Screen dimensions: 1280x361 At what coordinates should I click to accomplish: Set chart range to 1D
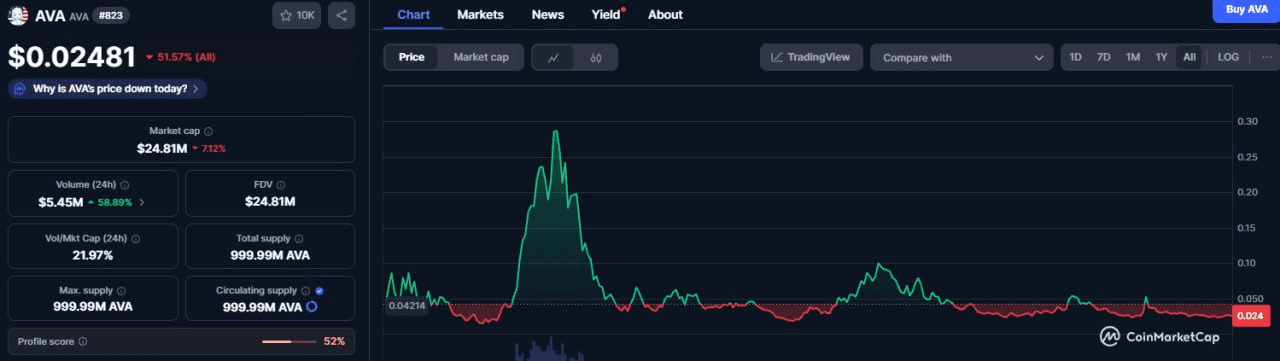[x=1075, y=57]
